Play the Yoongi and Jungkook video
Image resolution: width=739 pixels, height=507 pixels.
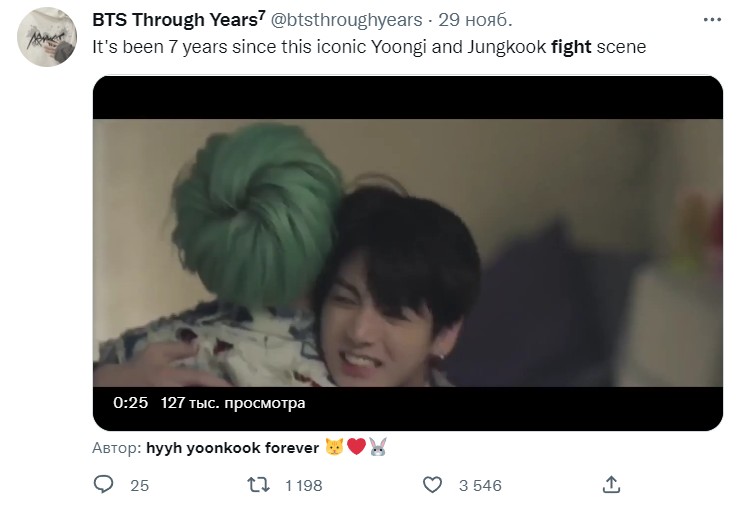click(x=408, y=253)
